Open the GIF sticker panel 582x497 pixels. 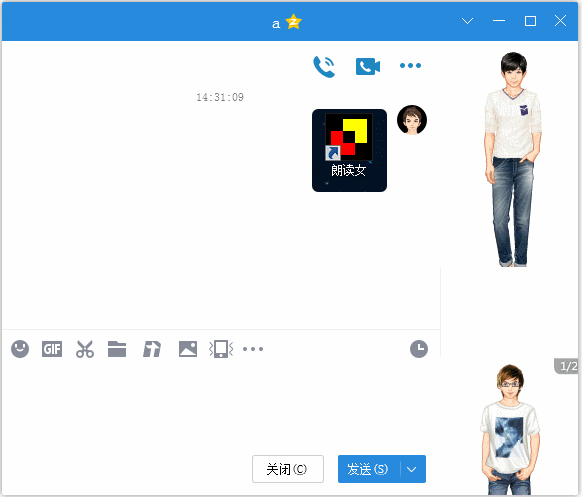(x=52, y=349)
